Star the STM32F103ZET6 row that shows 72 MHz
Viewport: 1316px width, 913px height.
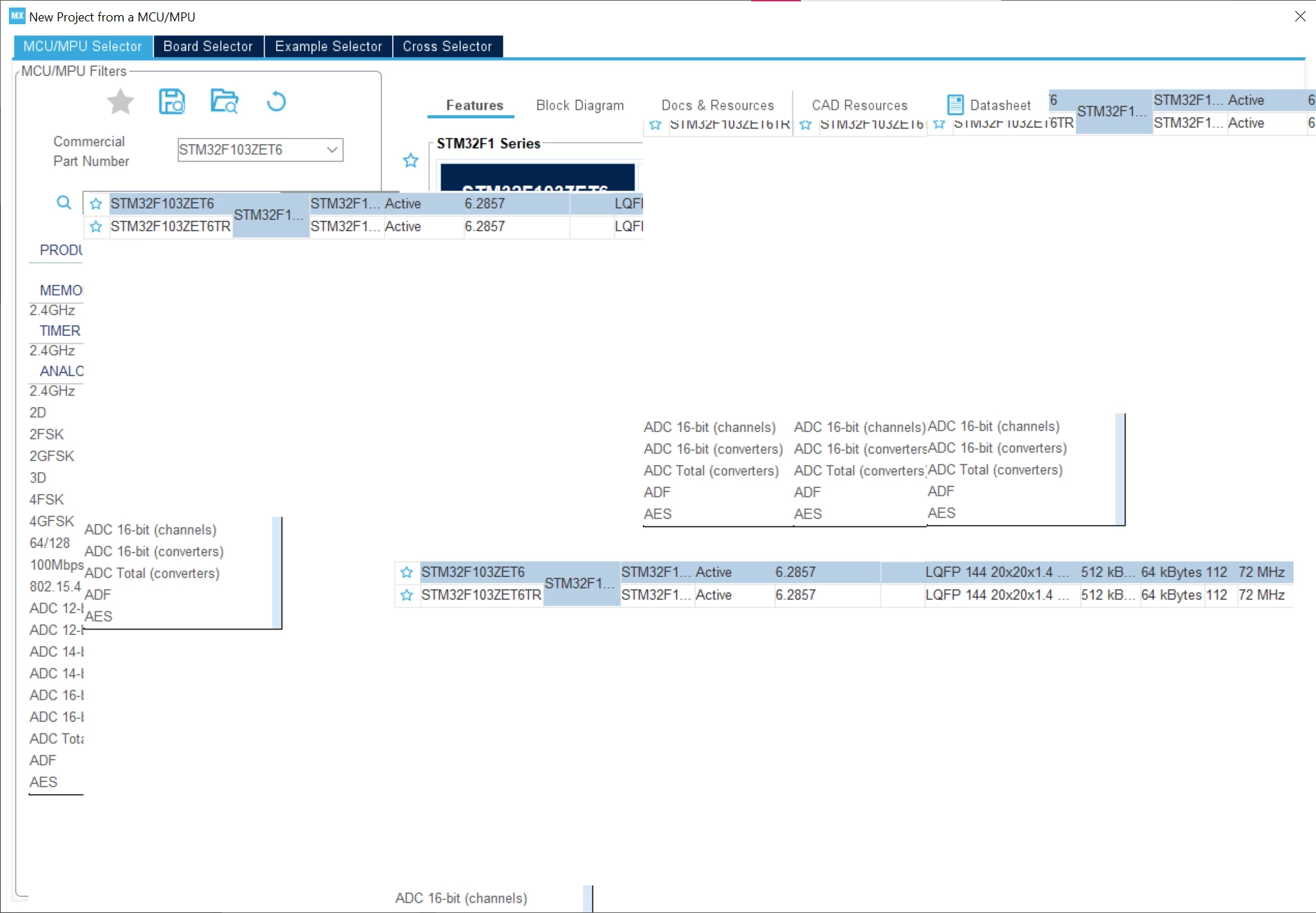407,572
